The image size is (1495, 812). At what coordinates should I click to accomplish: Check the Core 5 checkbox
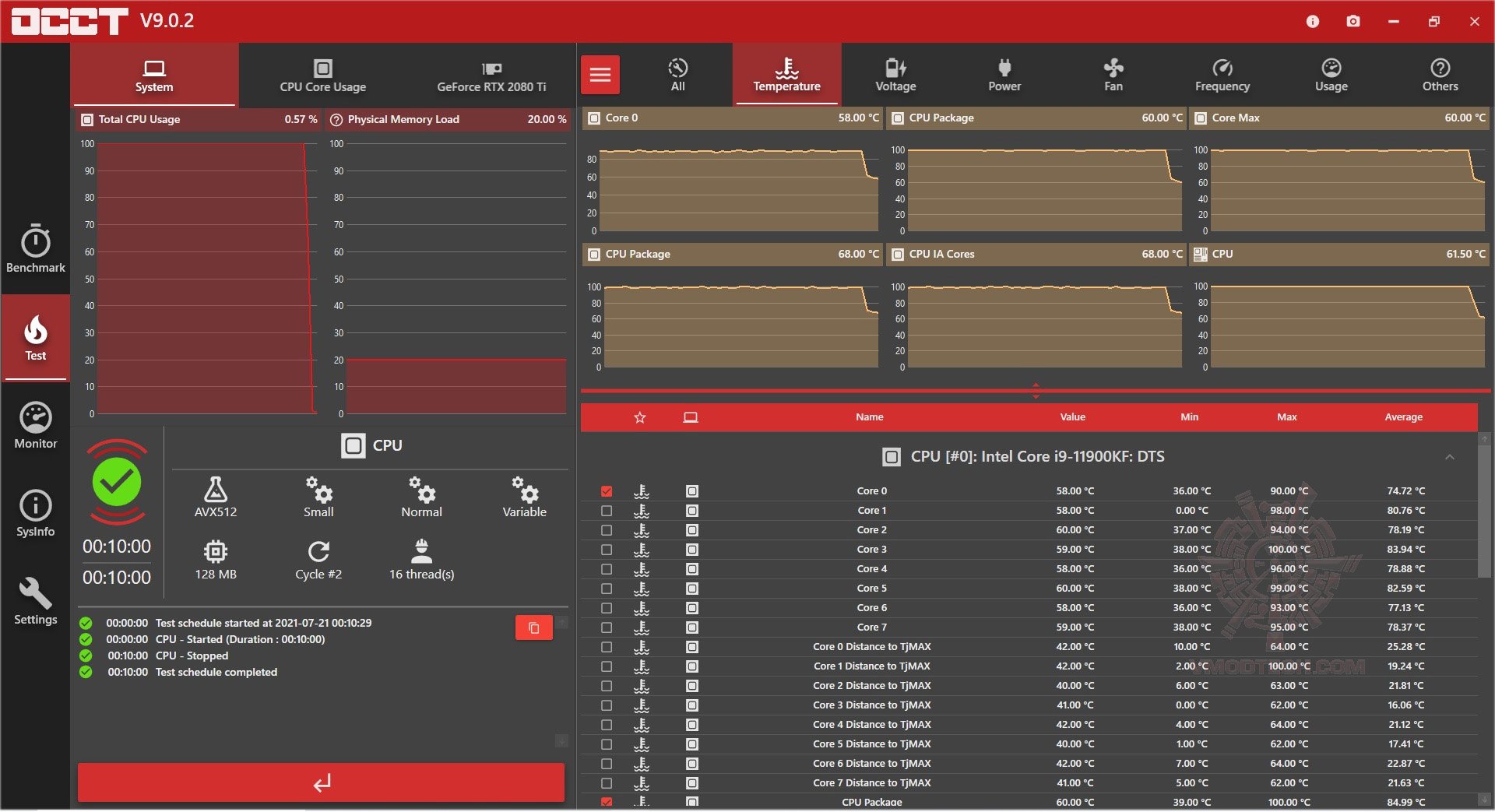(x=607, y=589)
